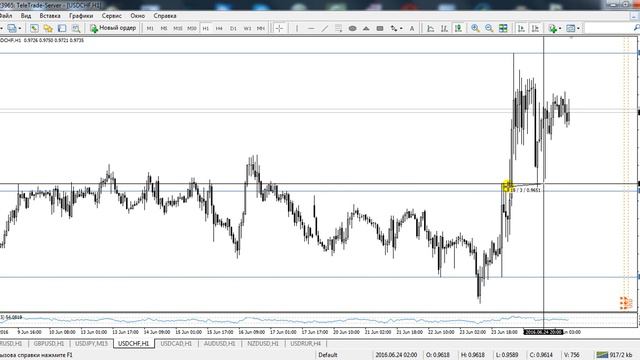
Task: Select the Horizontal Line drawing tool
Action: click(311, 28)
